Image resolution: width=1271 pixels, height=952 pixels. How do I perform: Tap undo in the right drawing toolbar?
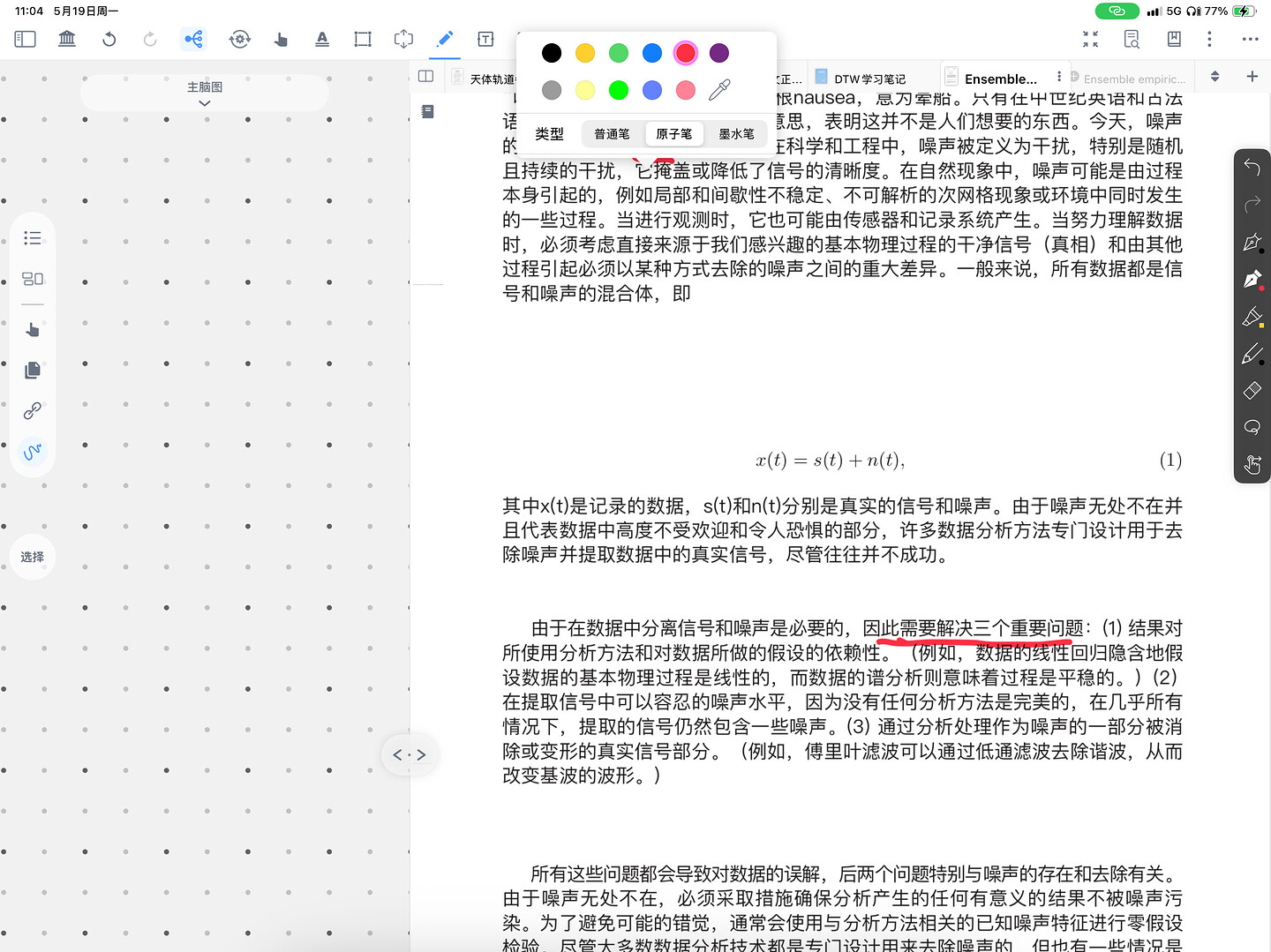click(x=1252, y=167)
